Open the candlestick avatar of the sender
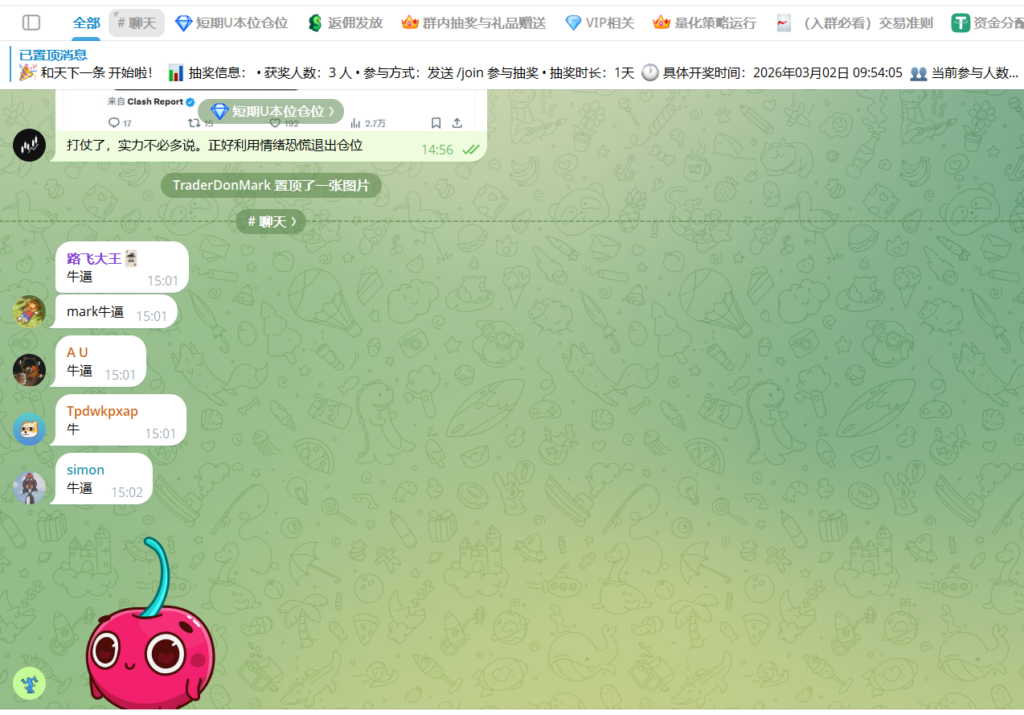Viewport: 1024px width, 715px height. [29, 145]
